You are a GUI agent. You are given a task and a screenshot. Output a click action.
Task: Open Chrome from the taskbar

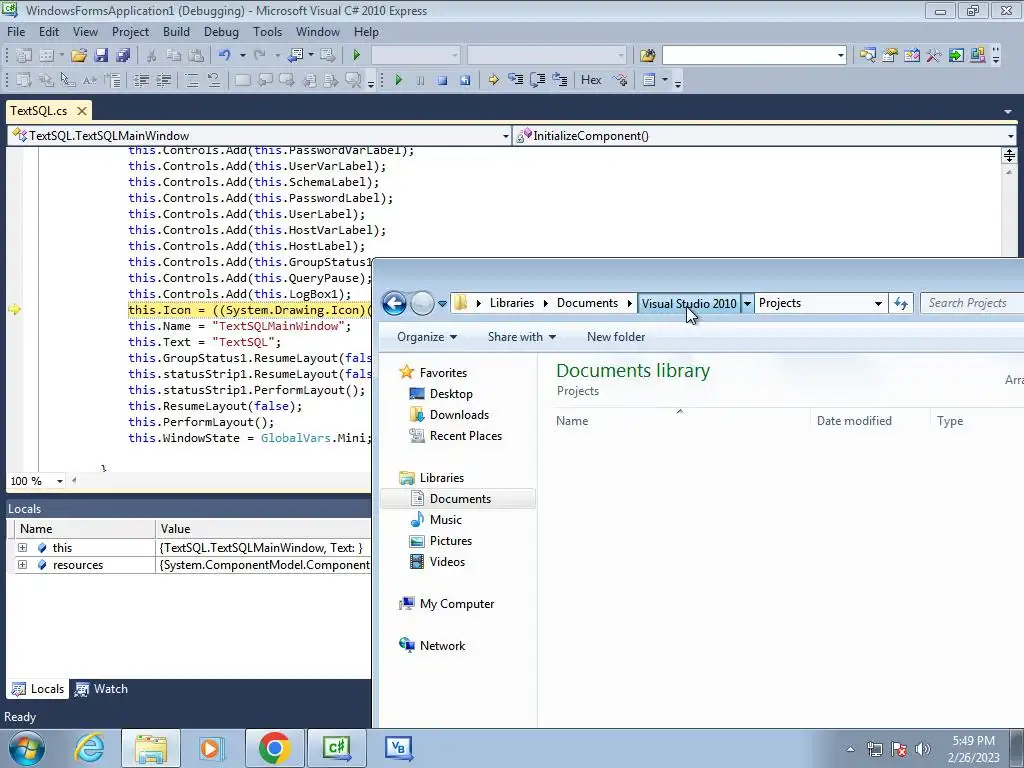[x=274, y=748]
